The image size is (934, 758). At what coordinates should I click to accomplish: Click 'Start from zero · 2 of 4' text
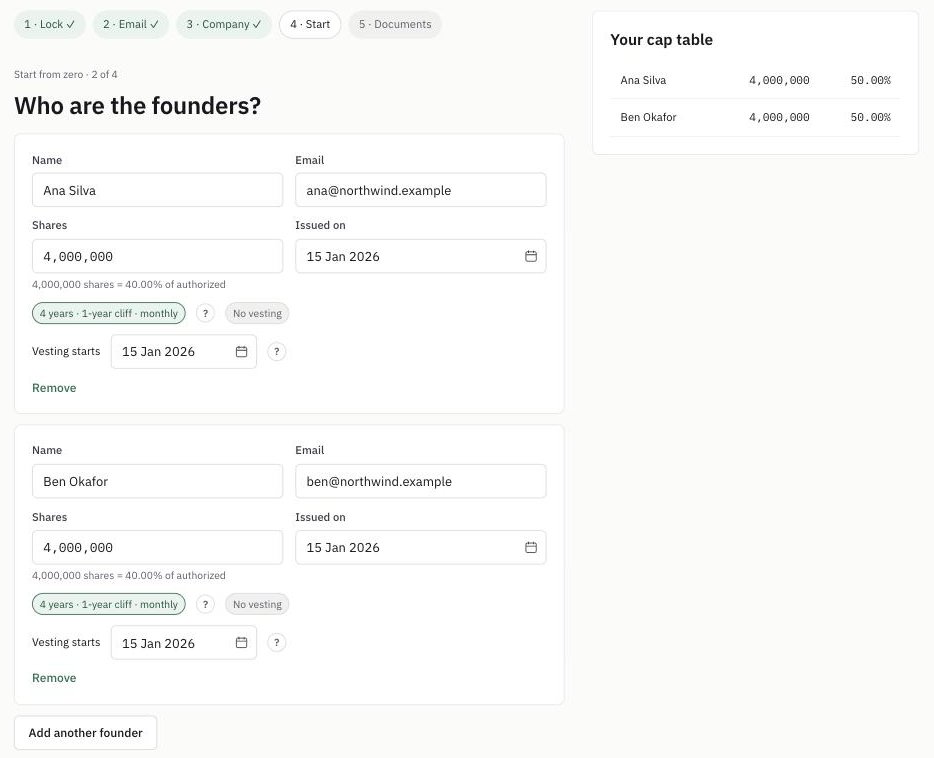[66, 74]
